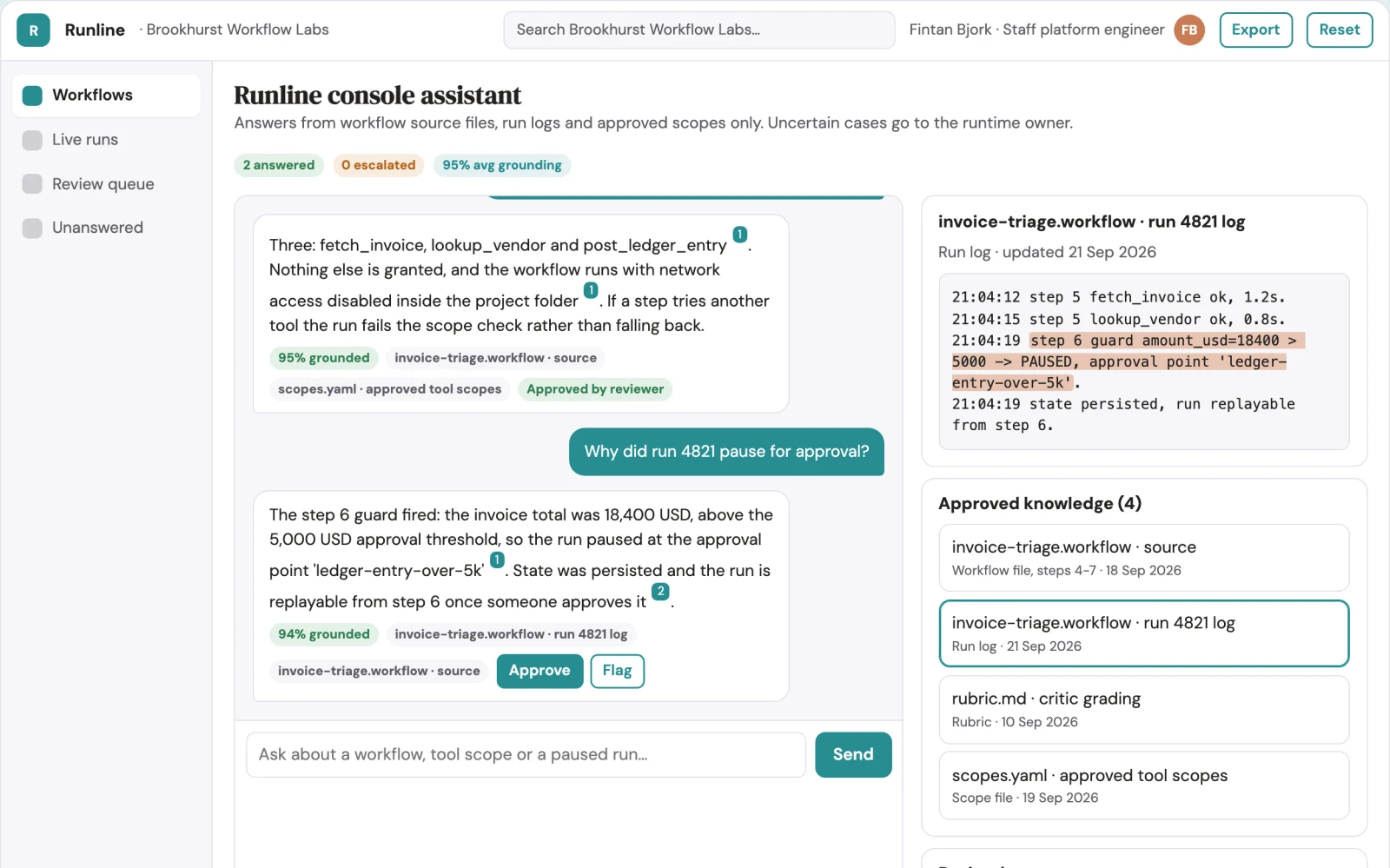Click the Unanswered sidebar icon
Viewport: 1390px width, 868px height.
pyautogui.click(x=32, y=228)
